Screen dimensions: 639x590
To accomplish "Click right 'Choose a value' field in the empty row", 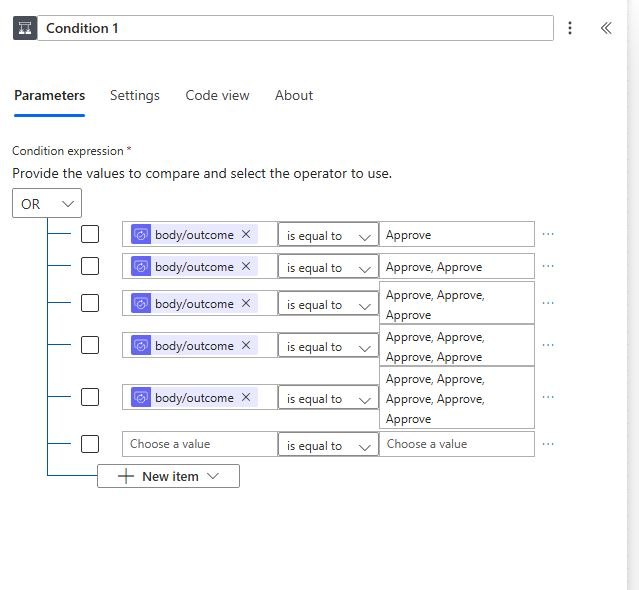I will (x=457, y=444).
